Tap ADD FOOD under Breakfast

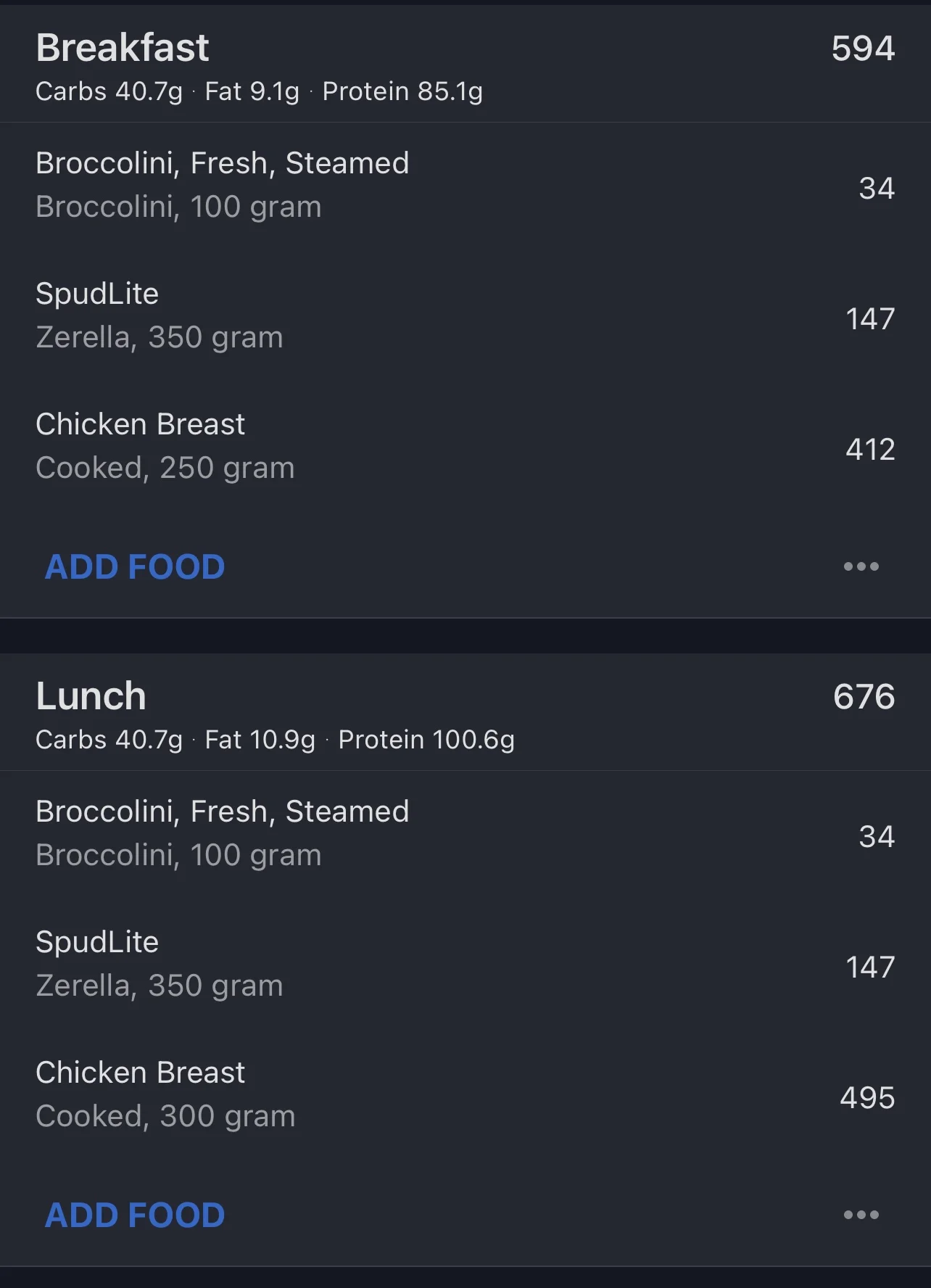pyautogui.click(x=135, y=566)
